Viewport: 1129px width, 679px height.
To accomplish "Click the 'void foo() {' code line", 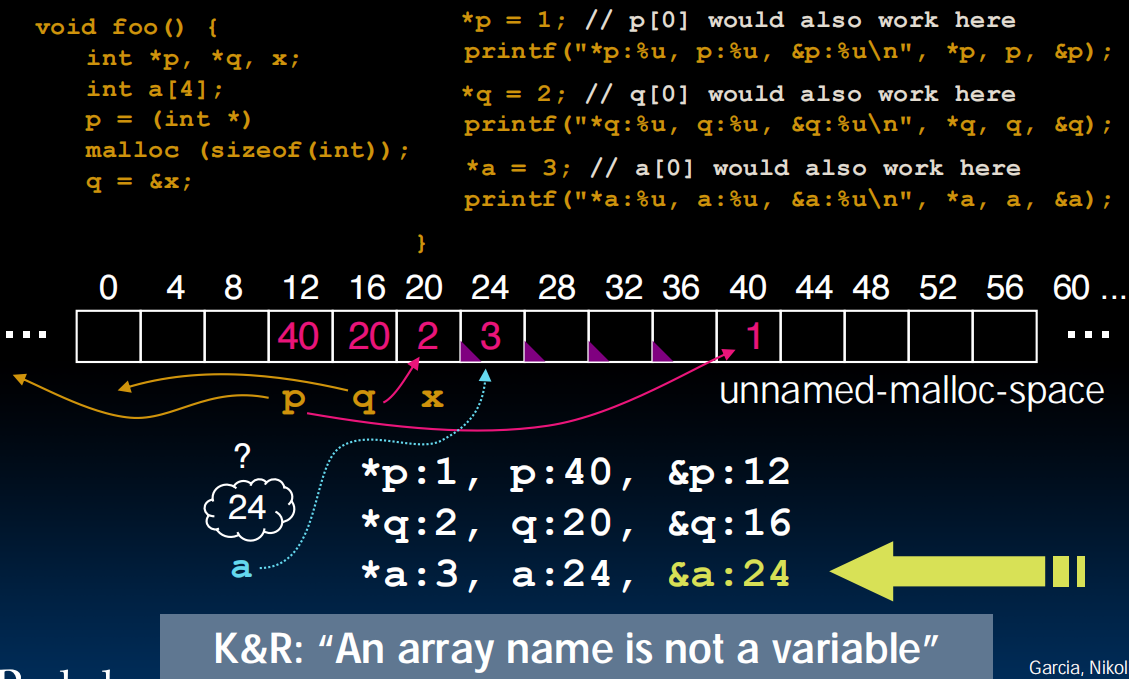I will pyautogui.click(x=127, y=27).
